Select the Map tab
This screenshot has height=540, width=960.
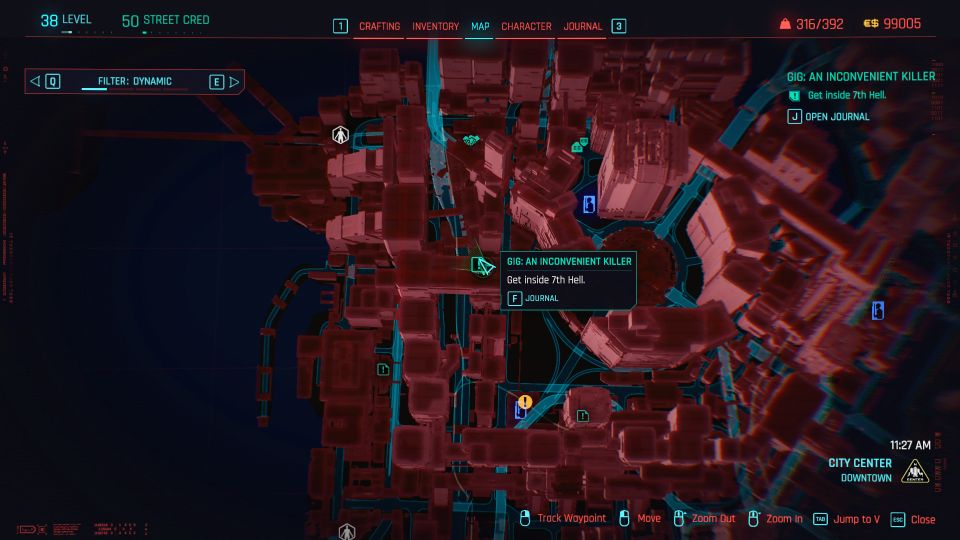(480, 26)
